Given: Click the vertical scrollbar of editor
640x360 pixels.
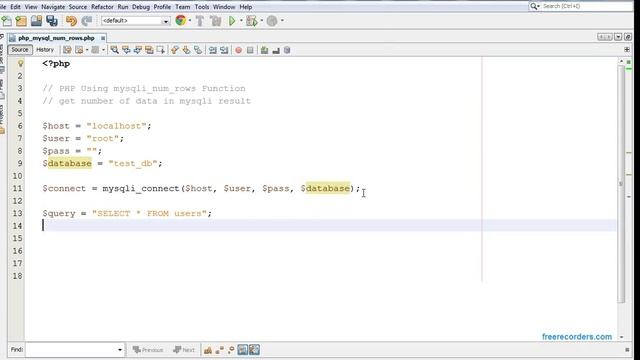Looking at the screenshot, I should 621,184.
